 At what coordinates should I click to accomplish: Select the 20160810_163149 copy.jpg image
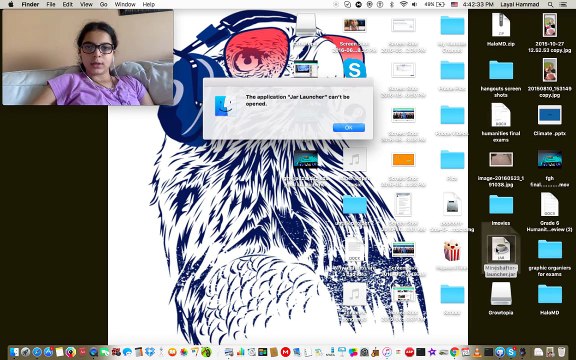(550, 77)
